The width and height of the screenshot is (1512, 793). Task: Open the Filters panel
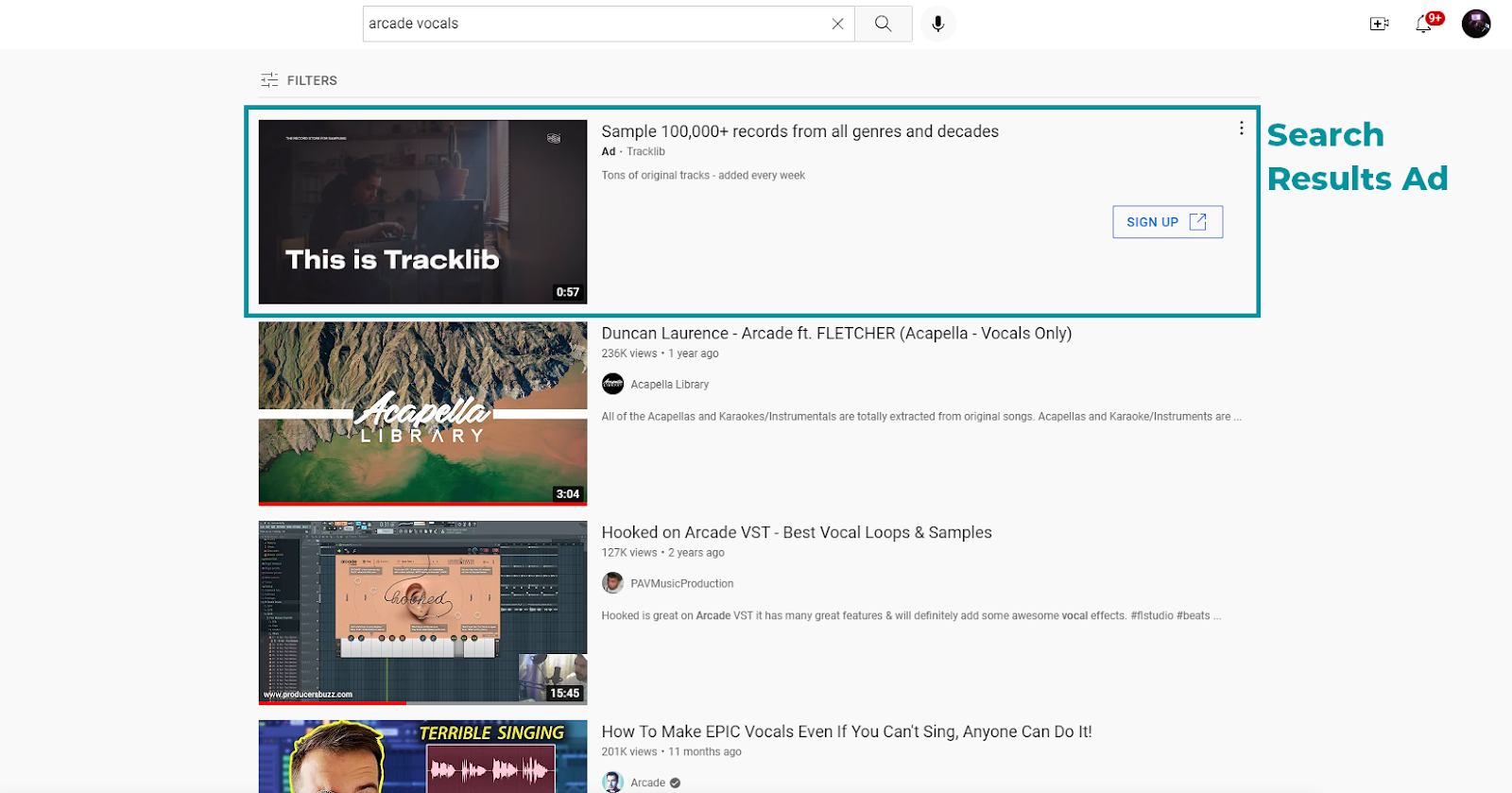click(299, 80)
